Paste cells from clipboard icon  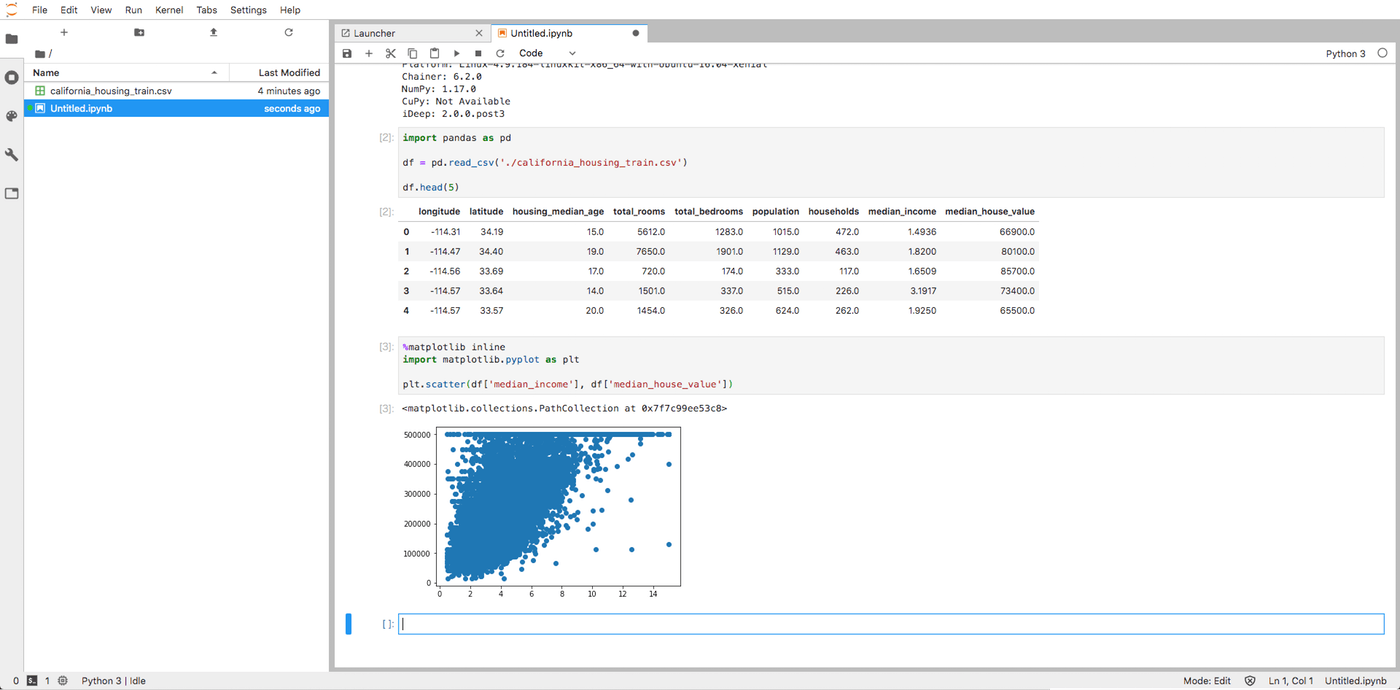tap(434, 53)
